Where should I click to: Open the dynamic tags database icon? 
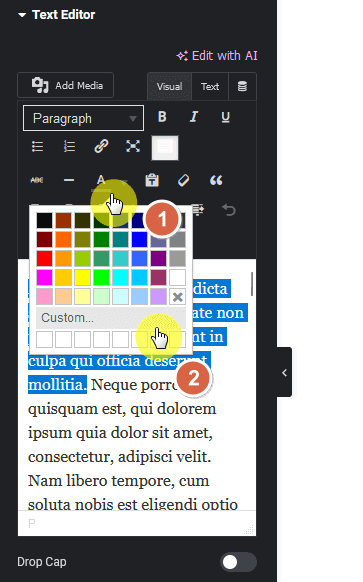point(242,86)
